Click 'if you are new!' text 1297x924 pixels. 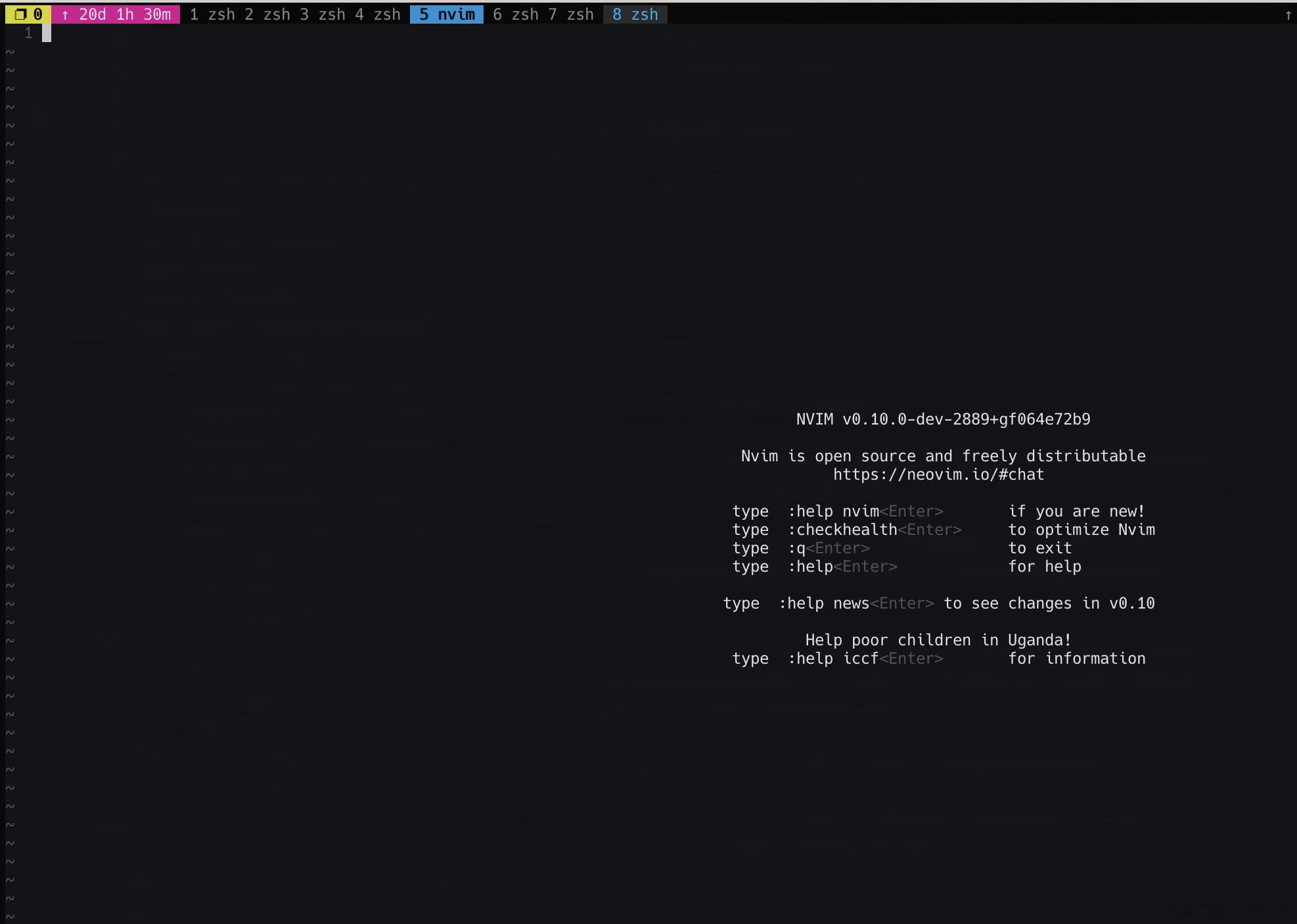1077,511
